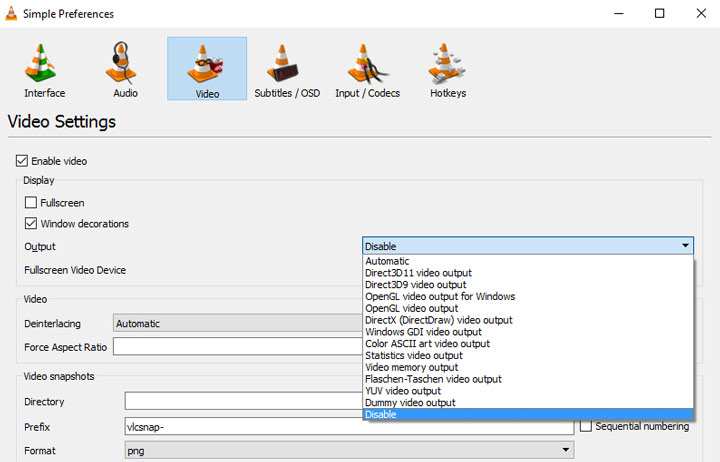Image resolution: width=720 pixels, height=462 pixels.
Task: Select Dummy video output option
Action: tap(528, 403)
